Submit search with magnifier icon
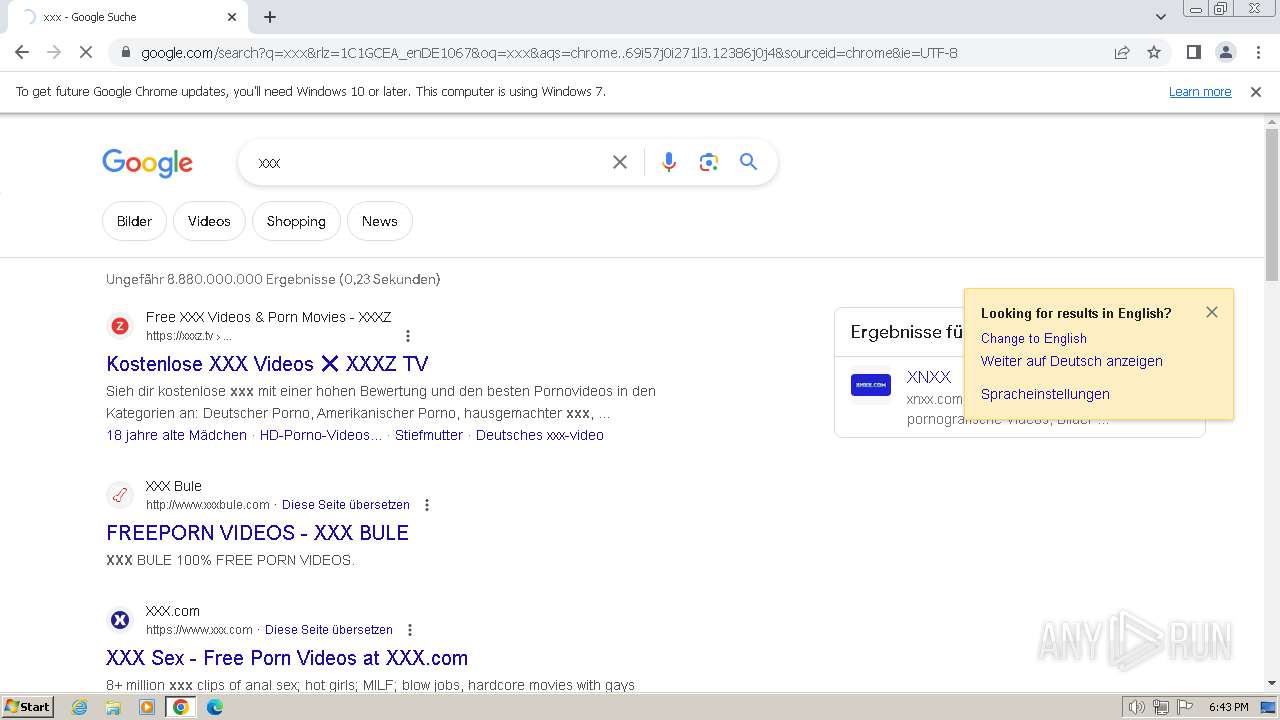Image resolution: width=1280 pixels, height=720 pixels. click(748, 162)
